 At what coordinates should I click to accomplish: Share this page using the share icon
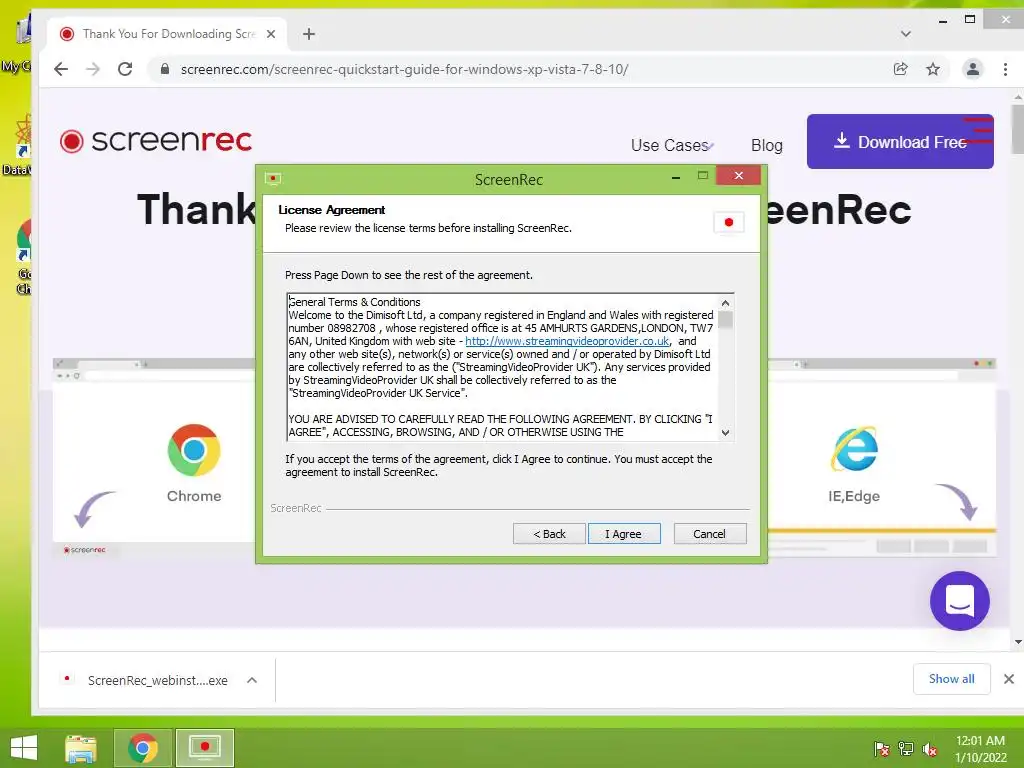click(x=901, y=69)
